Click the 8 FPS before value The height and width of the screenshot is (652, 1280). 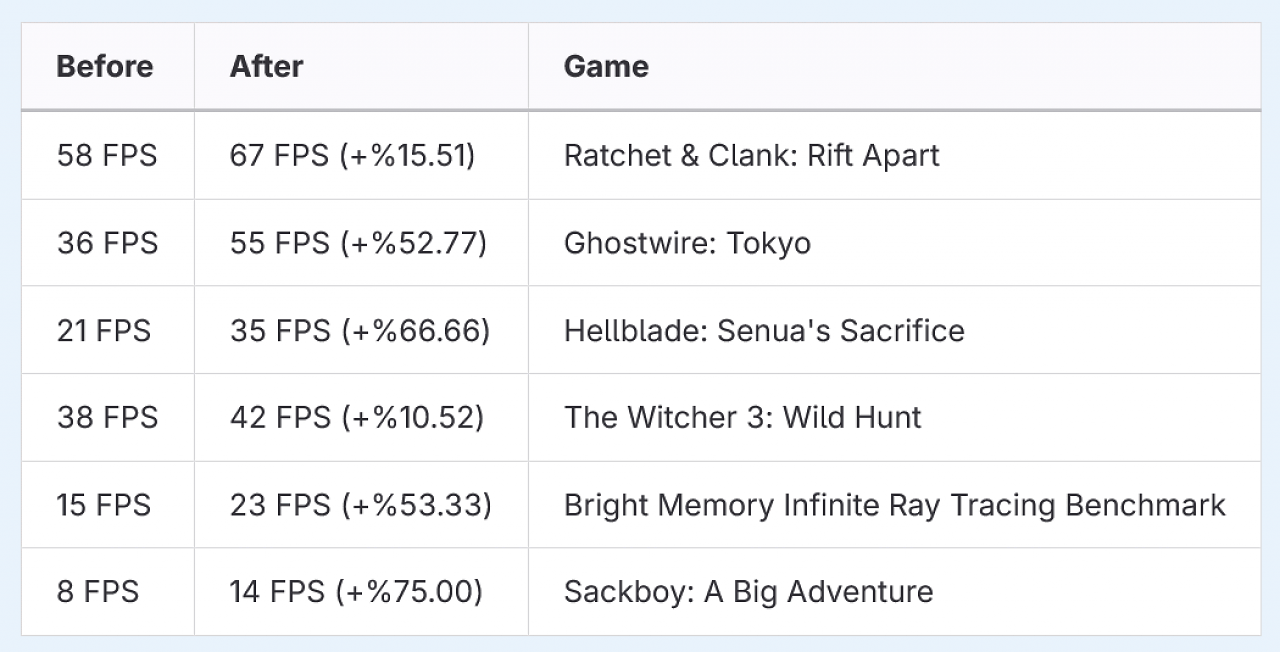[98, 592]
